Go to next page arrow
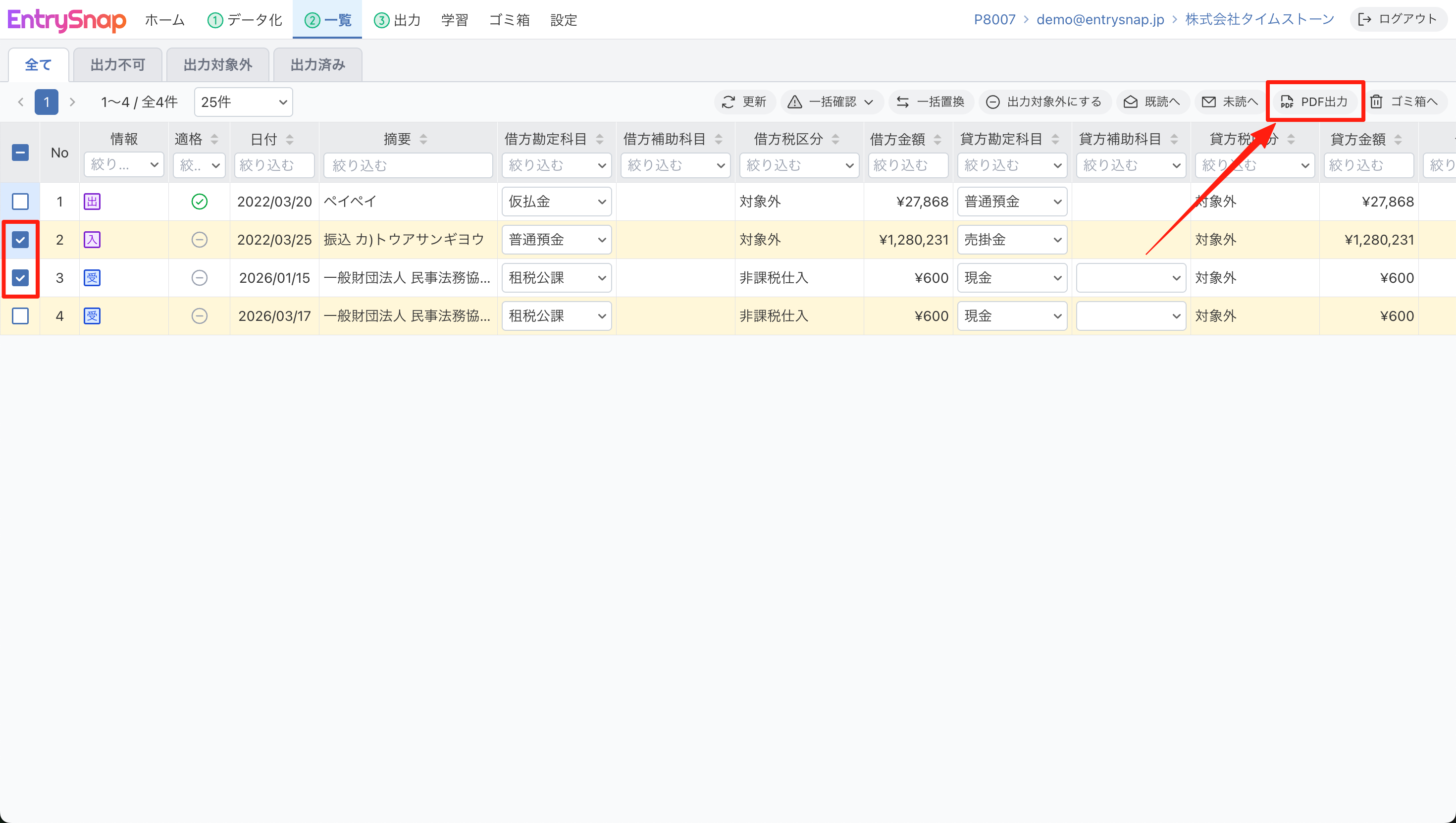The height and width of the screenshot is (823, 1456). click(x=72, y=102)
